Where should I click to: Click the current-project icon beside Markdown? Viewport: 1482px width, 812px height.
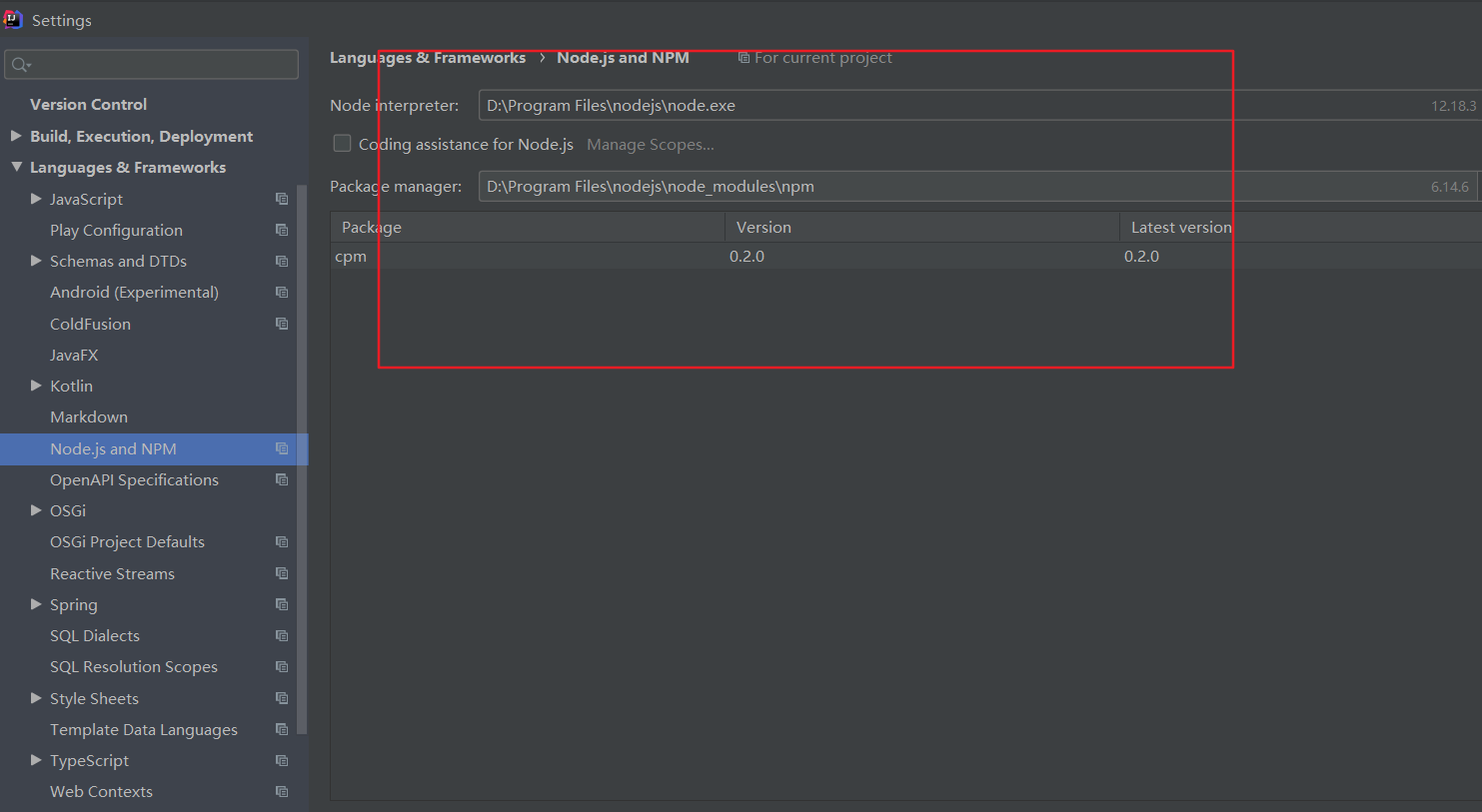282,416
